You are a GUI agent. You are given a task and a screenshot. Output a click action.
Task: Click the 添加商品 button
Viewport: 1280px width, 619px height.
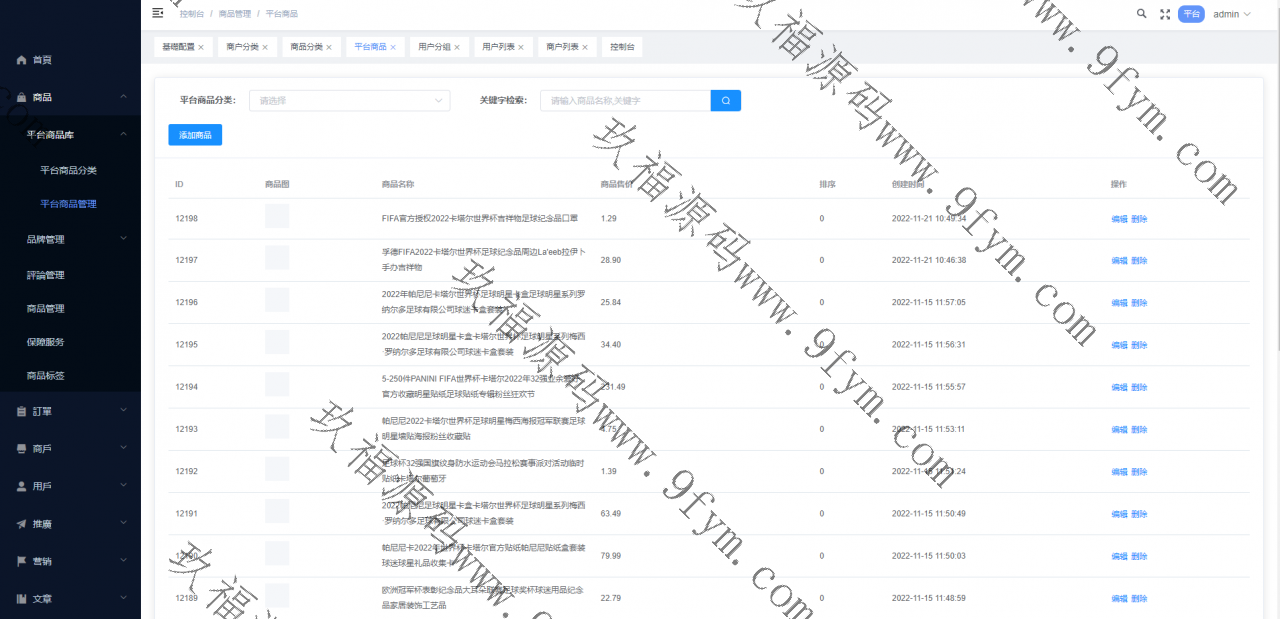pyautogui.click(x=195, y=135)
